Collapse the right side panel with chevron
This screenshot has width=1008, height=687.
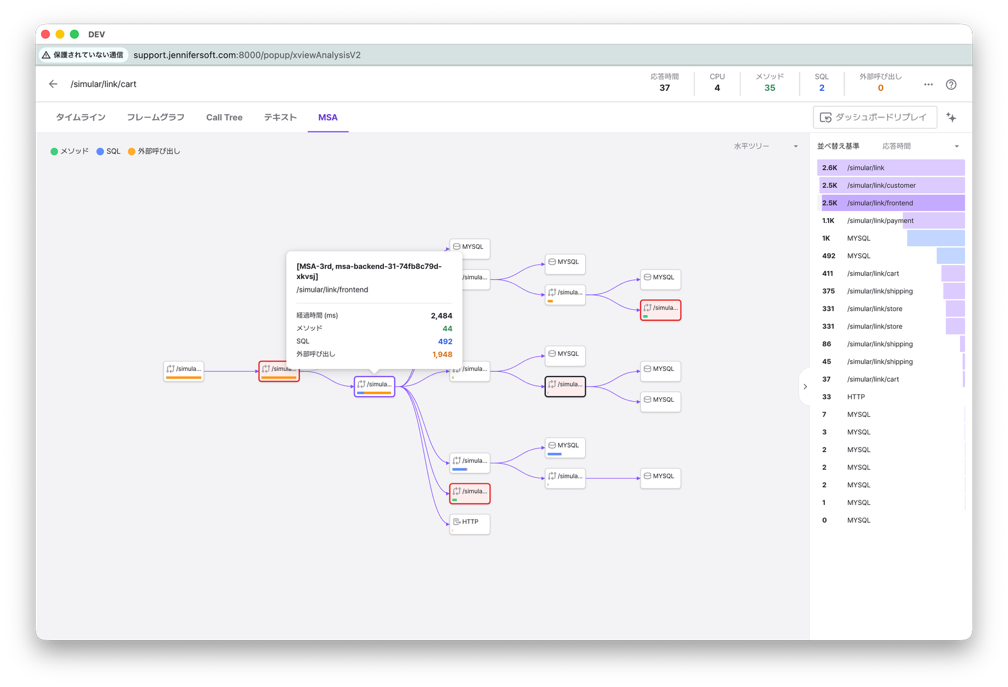pos(805,386)
